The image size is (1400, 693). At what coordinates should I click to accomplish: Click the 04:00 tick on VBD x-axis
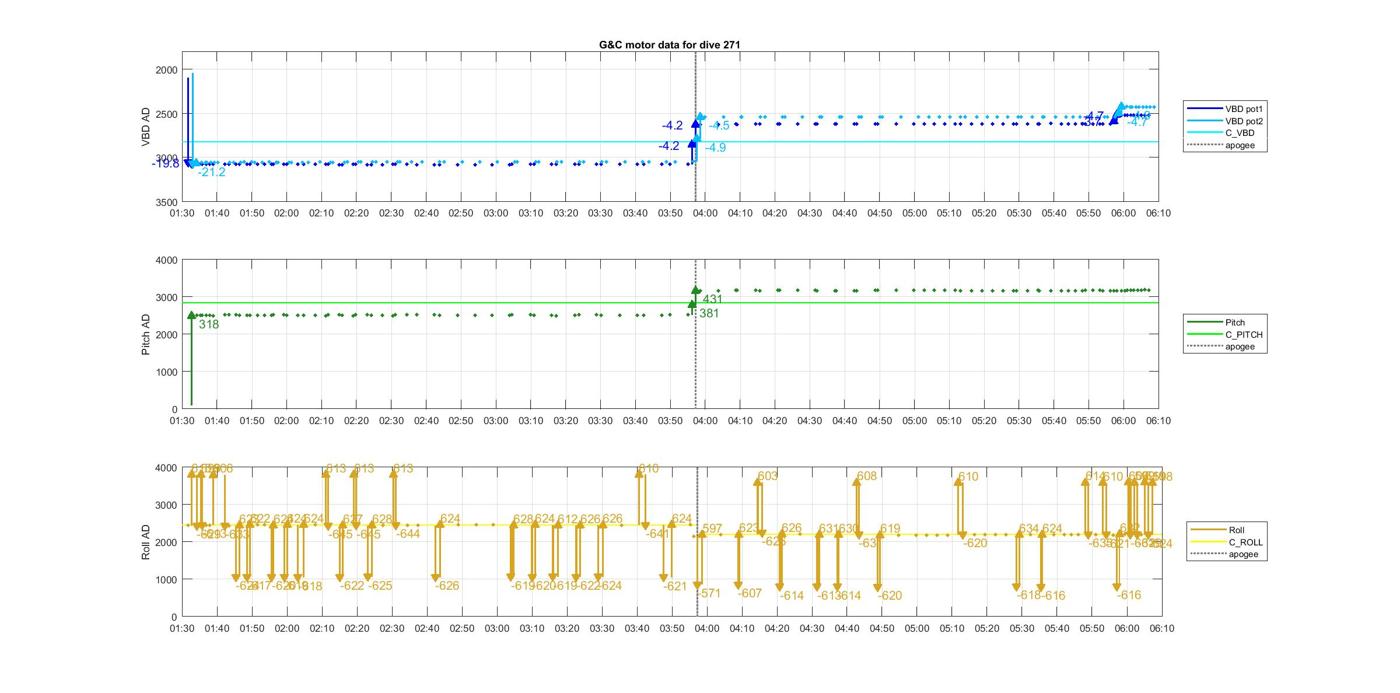pos(705,213)
